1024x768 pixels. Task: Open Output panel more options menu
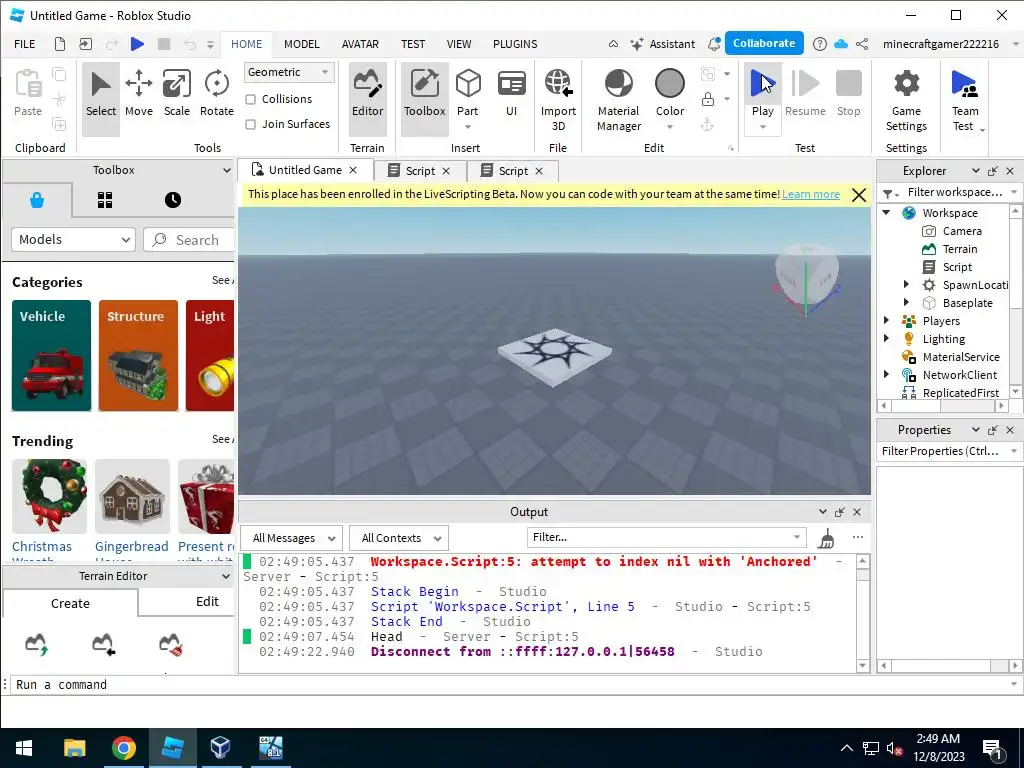[x=857, y=537]
